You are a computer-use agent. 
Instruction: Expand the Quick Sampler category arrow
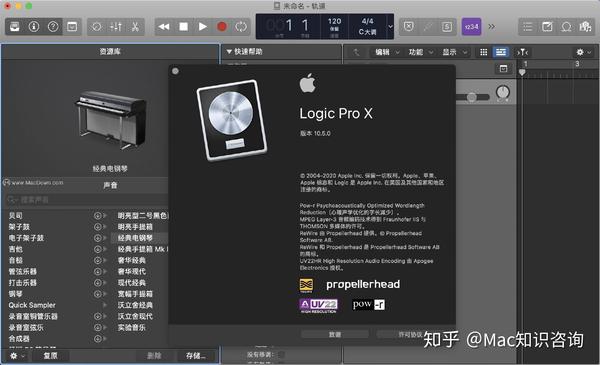[105, 305]
